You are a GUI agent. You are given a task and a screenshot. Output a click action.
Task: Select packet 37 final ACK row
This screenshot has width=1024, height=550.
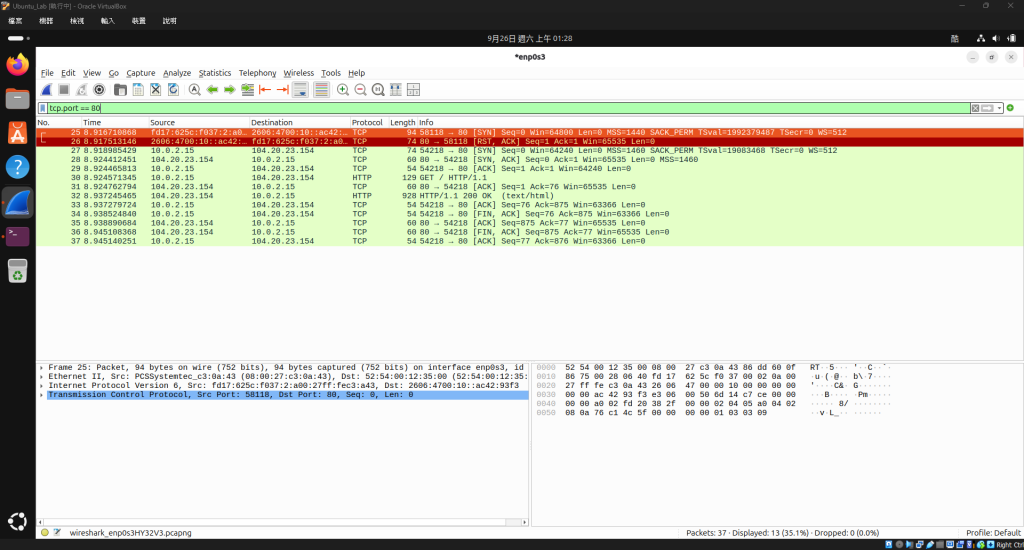click(530, 241)
